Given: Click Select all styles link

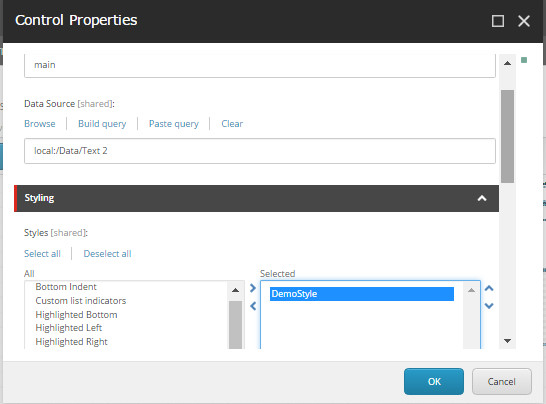Looking at the screenshot, I should click(x=42, y=254).
